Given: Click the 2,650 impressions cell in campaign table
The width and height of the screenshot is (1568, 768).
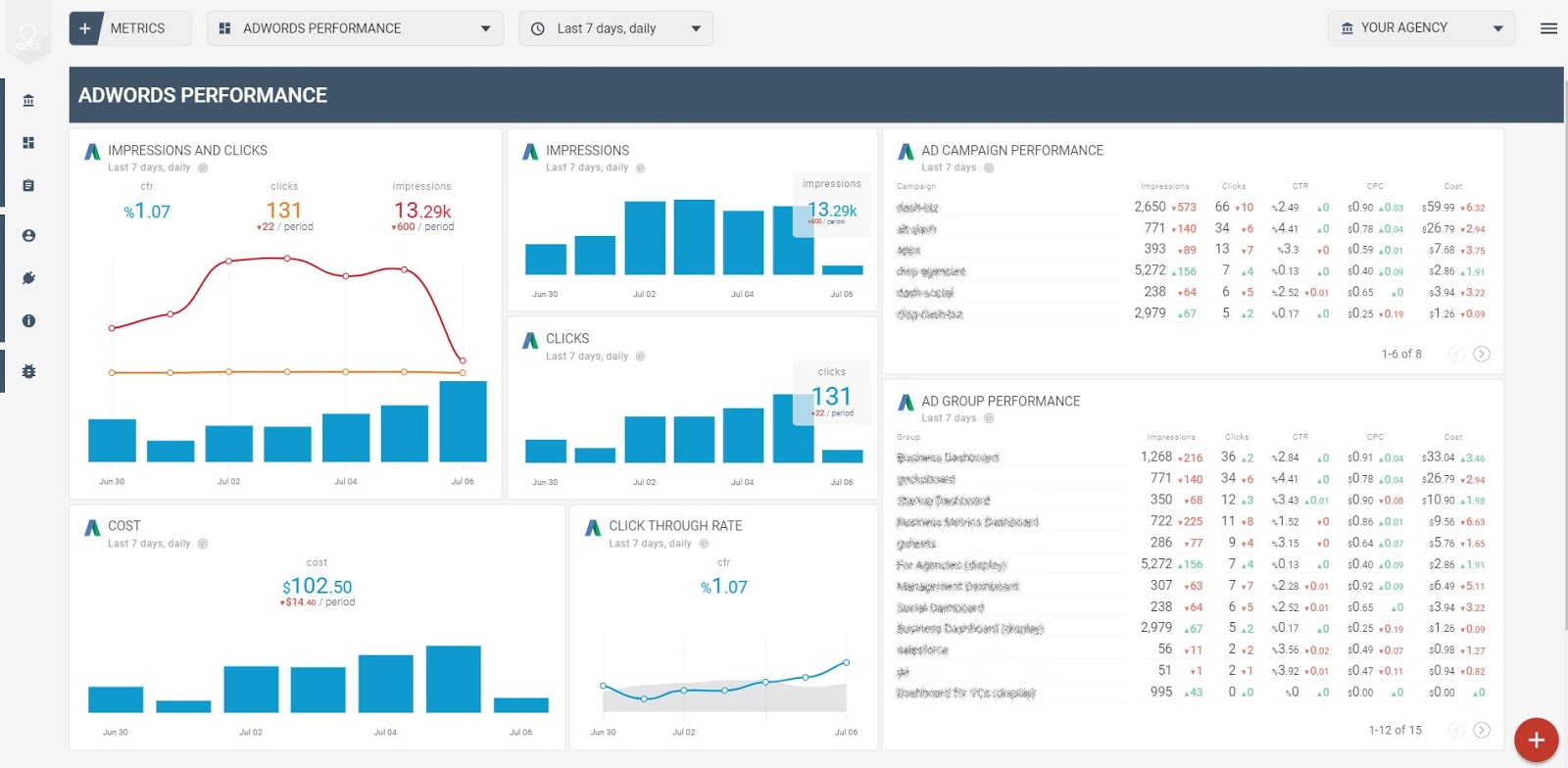Looking at the screenshot, I should click(x=1150, y=207).
